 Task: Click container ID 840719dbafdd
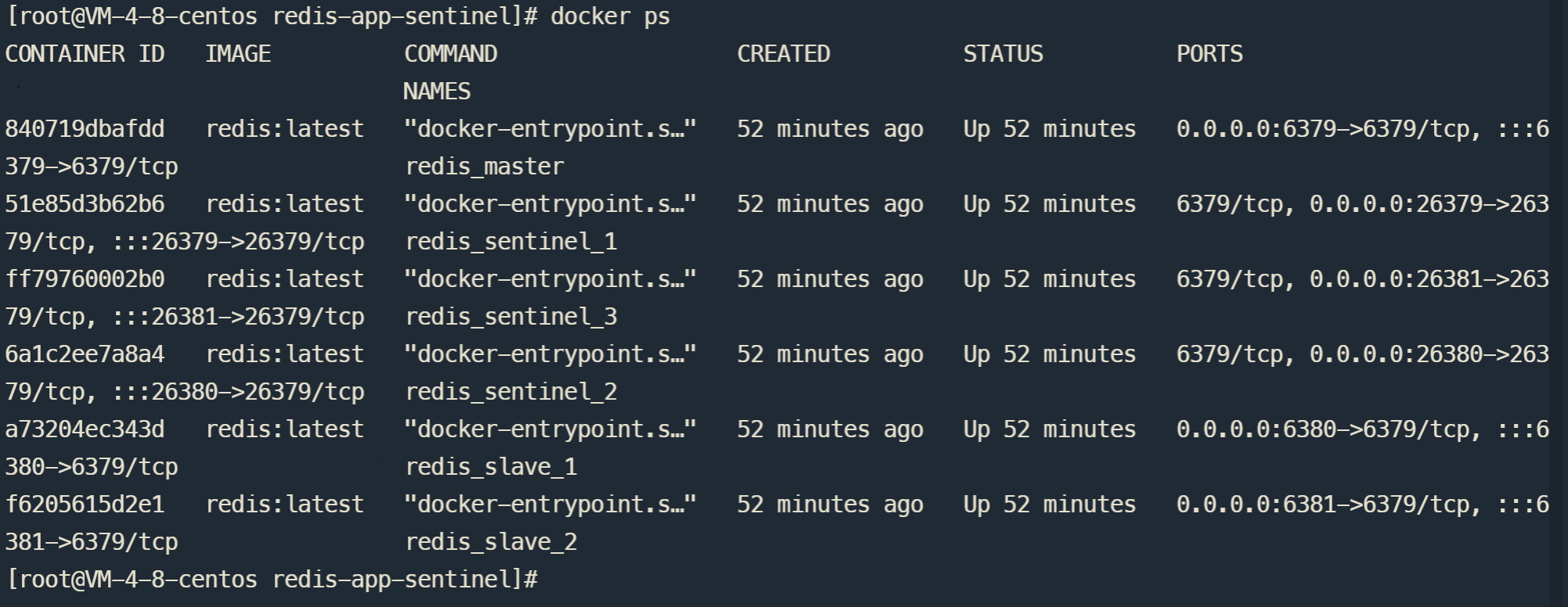pos(85,129)
